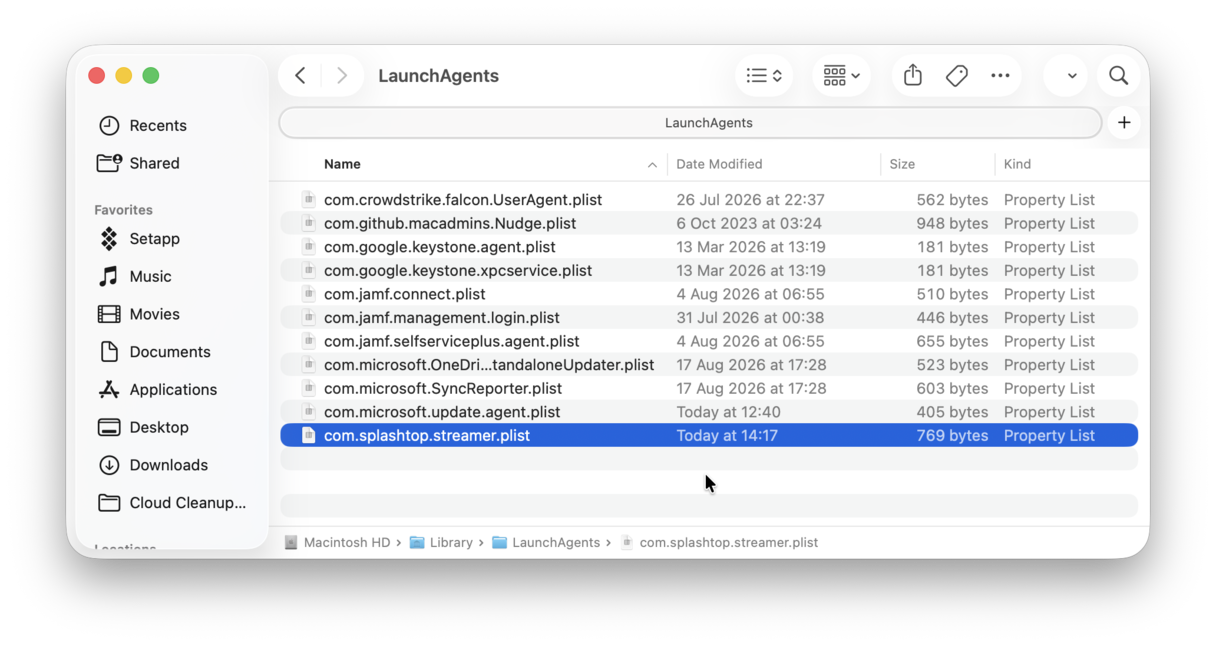Image resolution: width=1216 pixels, height=646 pixels.
Task: Expand the toolbar overflow chevron
Action: tap(1071, 76)
